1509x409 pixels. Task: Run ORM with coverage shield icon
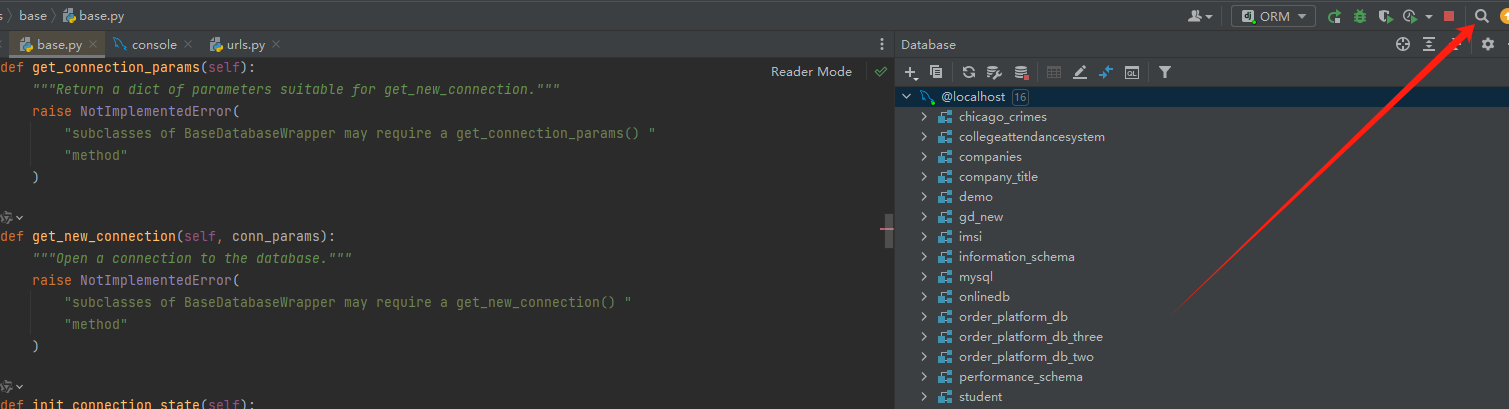(x=1385, y=16)
